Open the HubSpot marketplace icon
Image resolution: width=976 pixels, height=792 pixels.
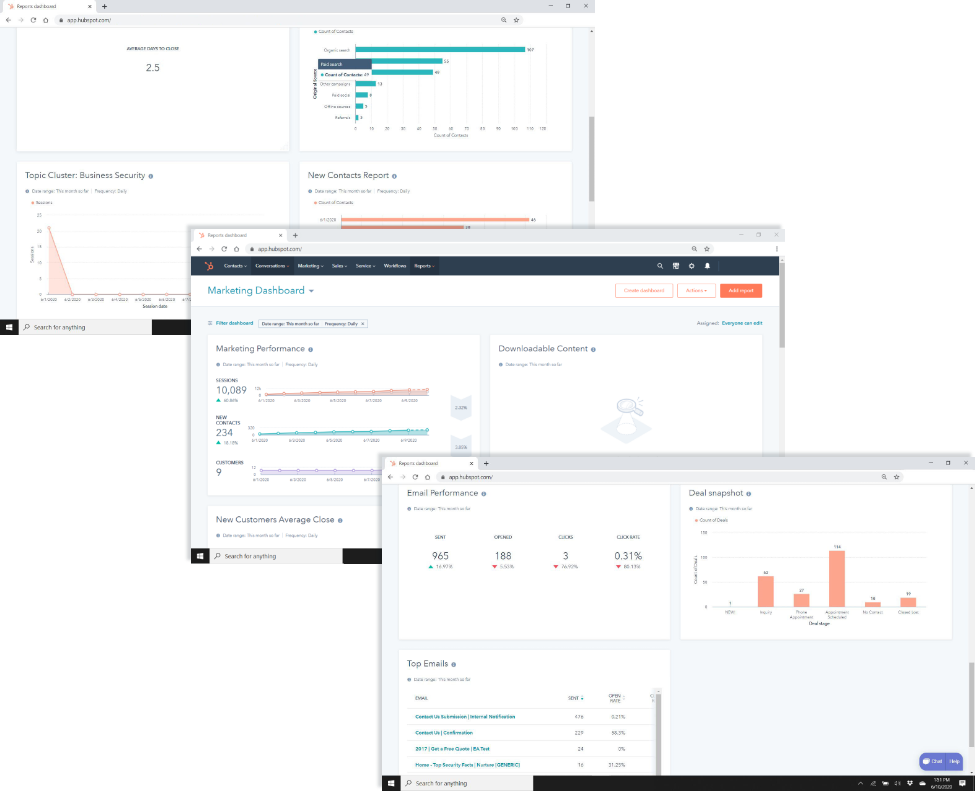[676, 266]
